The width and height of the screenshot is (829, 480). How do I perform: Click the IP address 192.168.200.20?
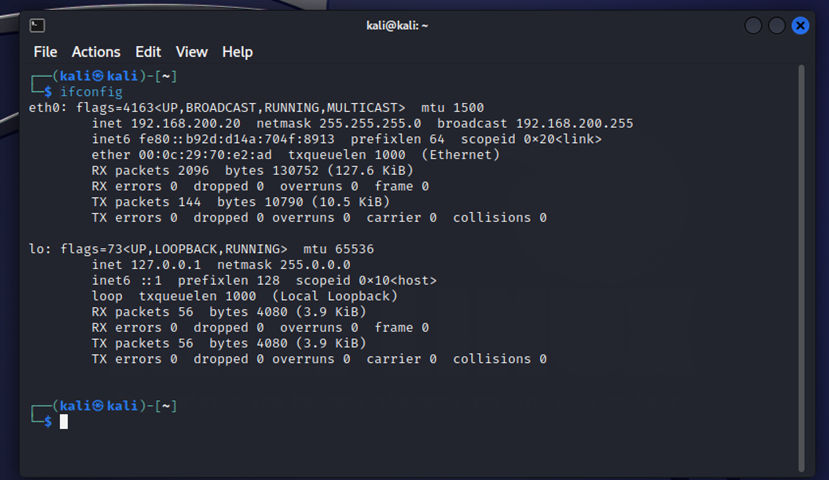click(x=186, y=123)
